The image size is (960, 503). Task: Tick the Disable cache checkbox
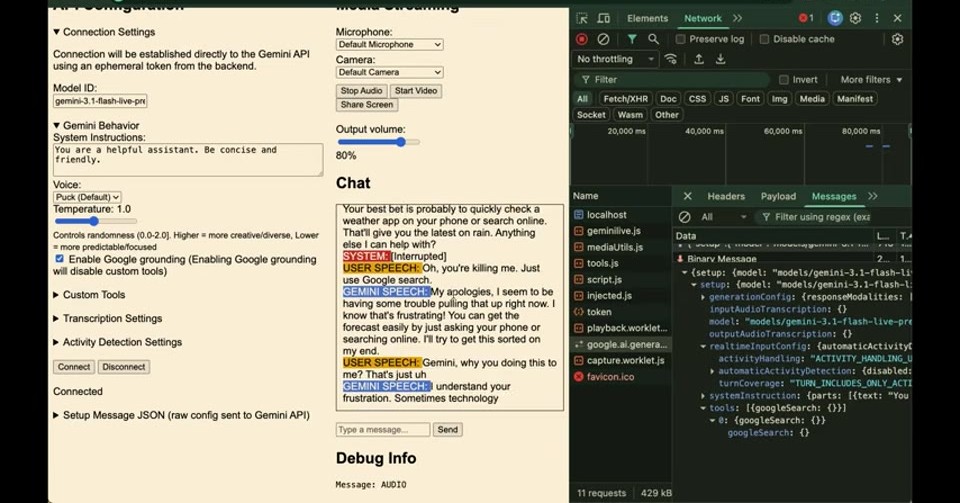764,39
